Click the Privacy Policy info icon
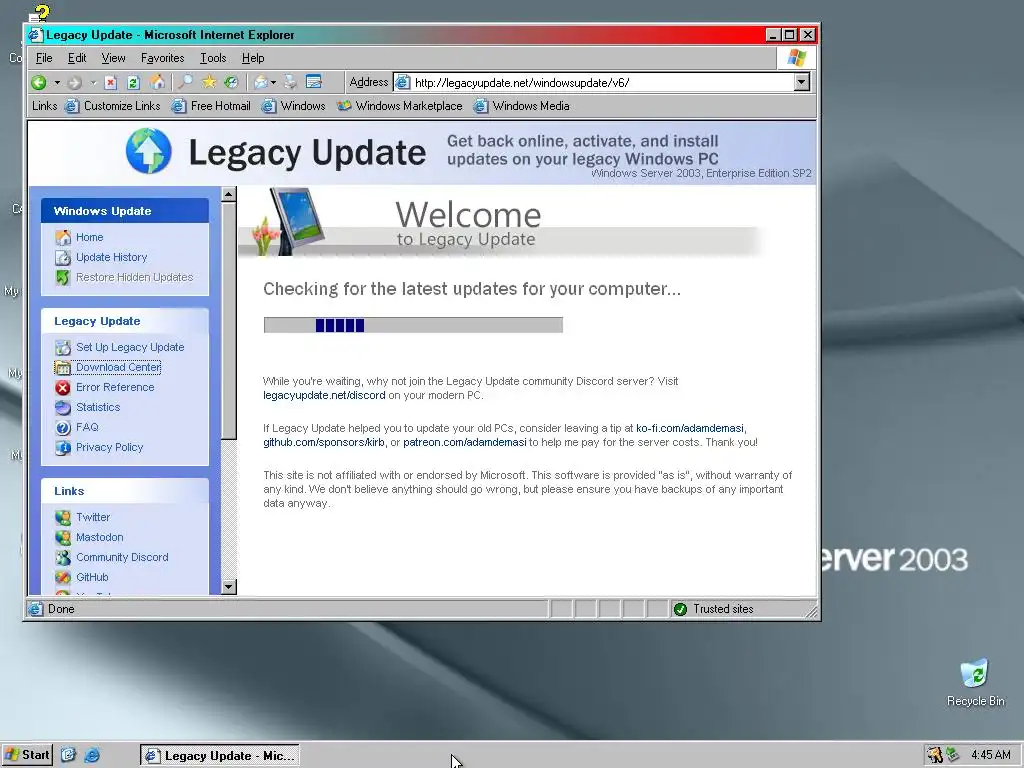Viewport: 1024px width, 768px height. (x=63, y=447)
